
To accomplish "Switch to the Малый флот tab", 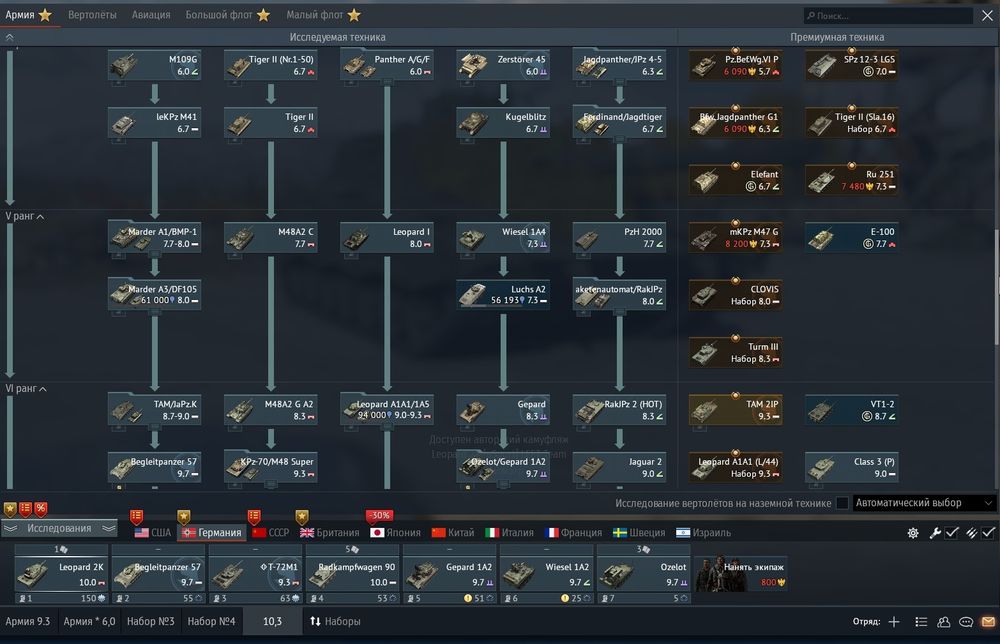I will (324, 15).
